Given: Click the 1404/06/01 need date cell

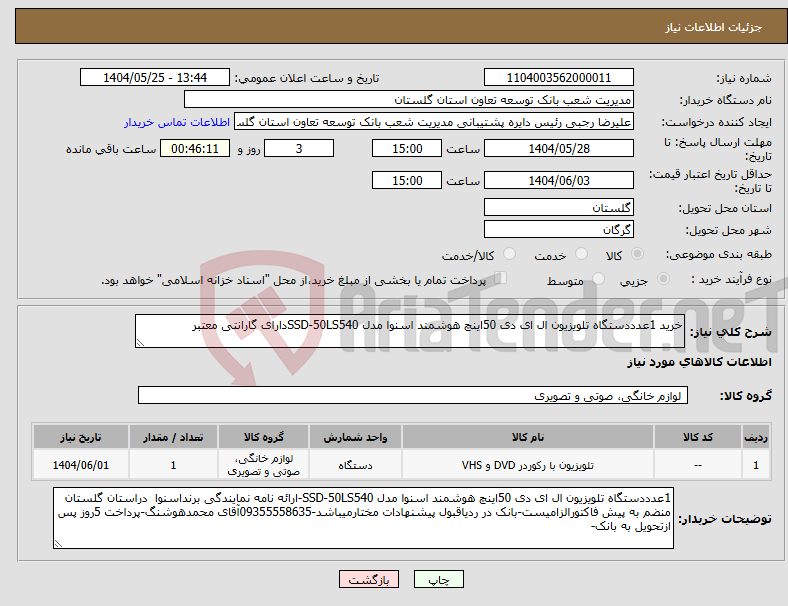Looking at the screenshot, I should pyautogui.click(x=81, y=465).
